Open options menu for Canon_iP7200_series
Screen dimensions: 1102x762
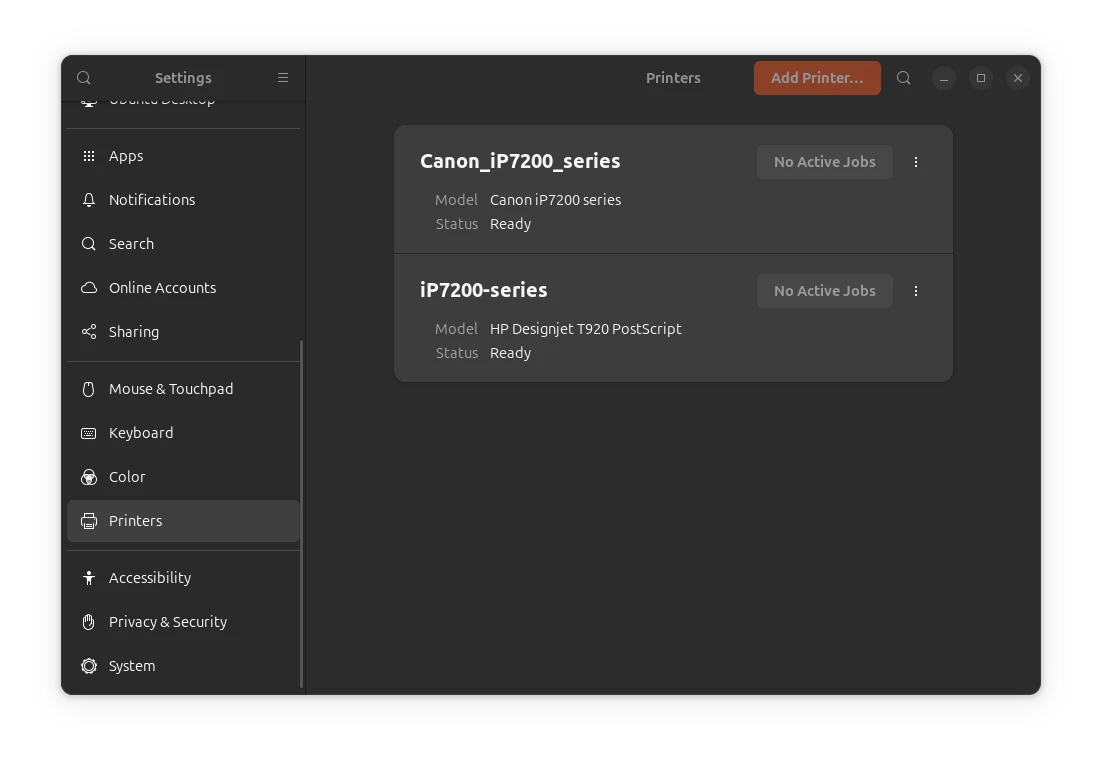pos(916,162)
